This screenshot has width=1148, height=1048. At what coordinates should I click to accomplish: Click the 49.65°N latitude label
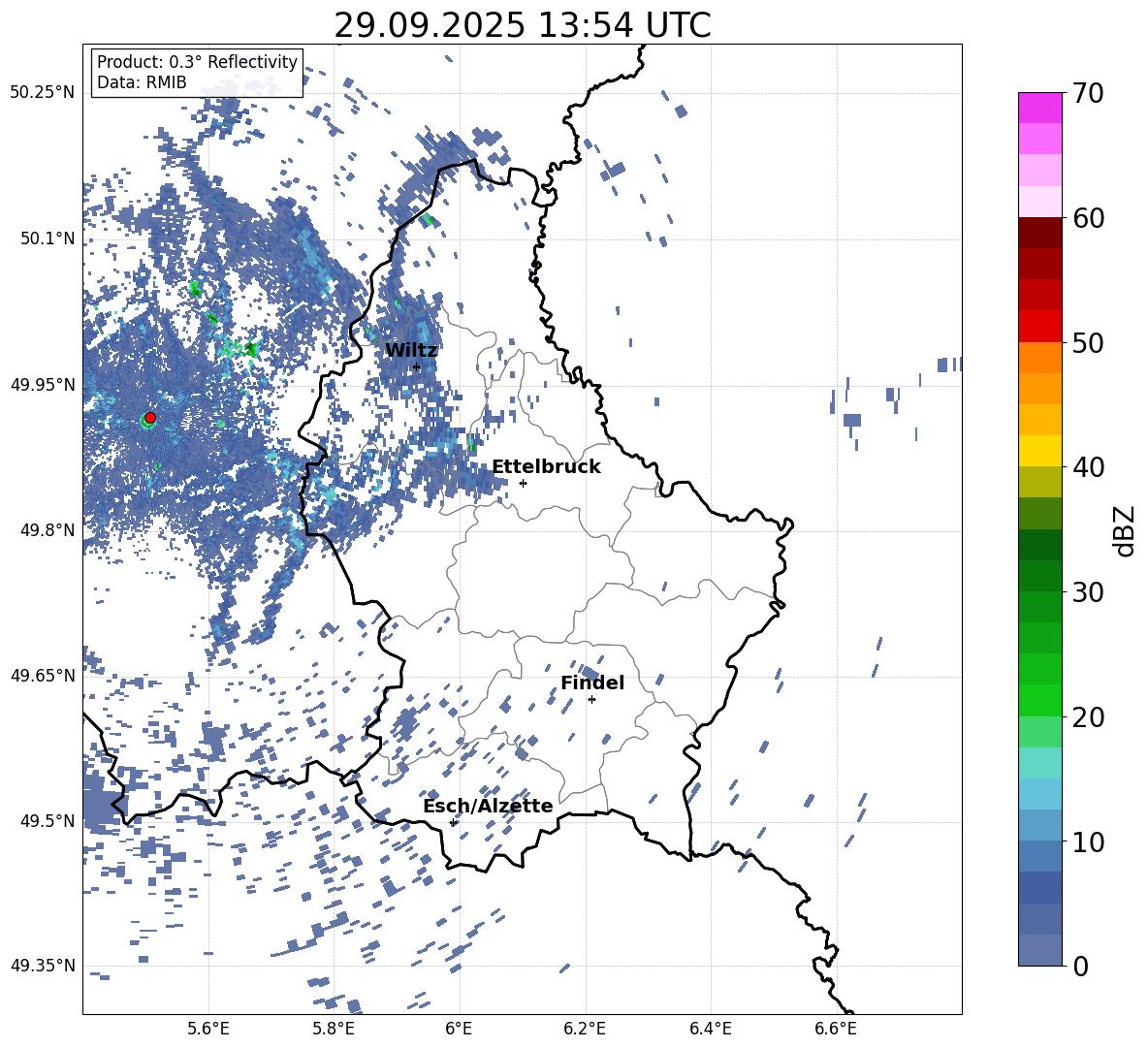[x=43, y=675]
